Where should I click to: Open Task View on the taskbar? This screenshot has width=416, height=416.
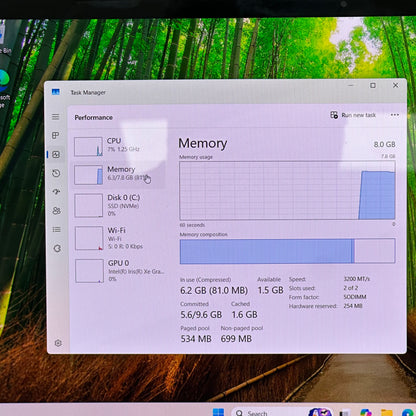coord(345,413)
